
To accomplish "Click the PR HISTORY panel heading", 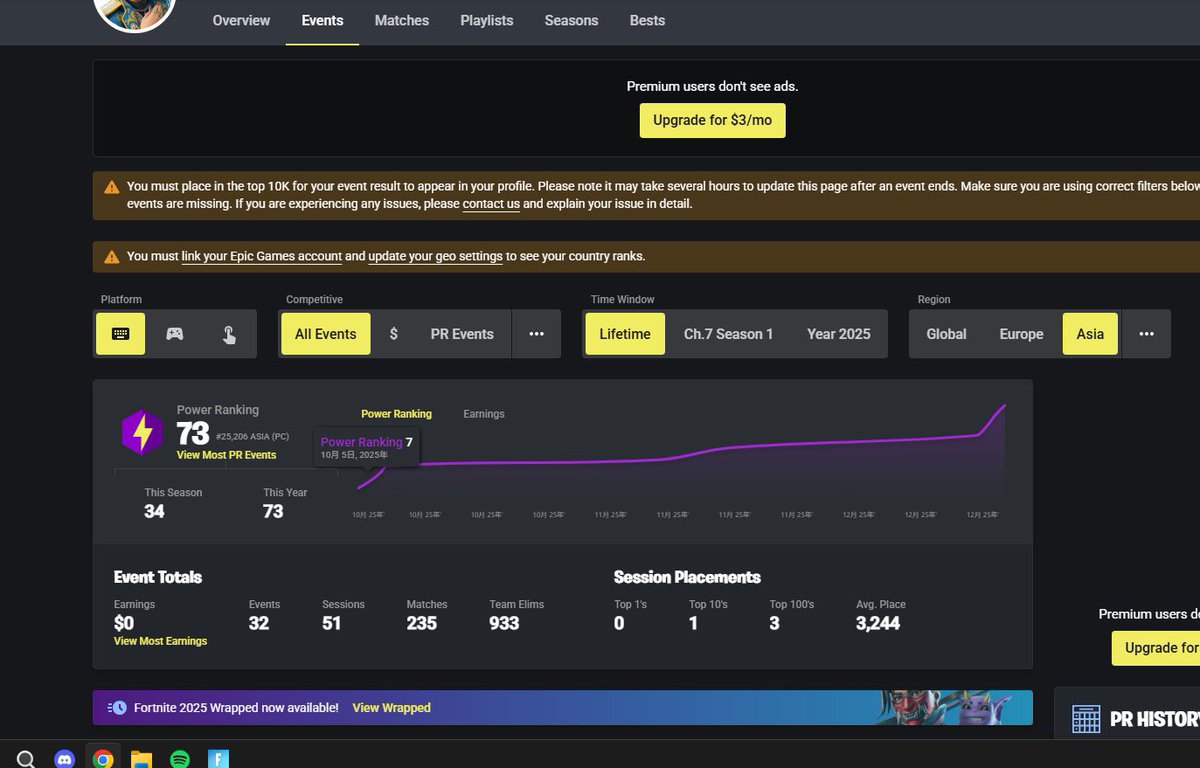I will pos(1155,719).
